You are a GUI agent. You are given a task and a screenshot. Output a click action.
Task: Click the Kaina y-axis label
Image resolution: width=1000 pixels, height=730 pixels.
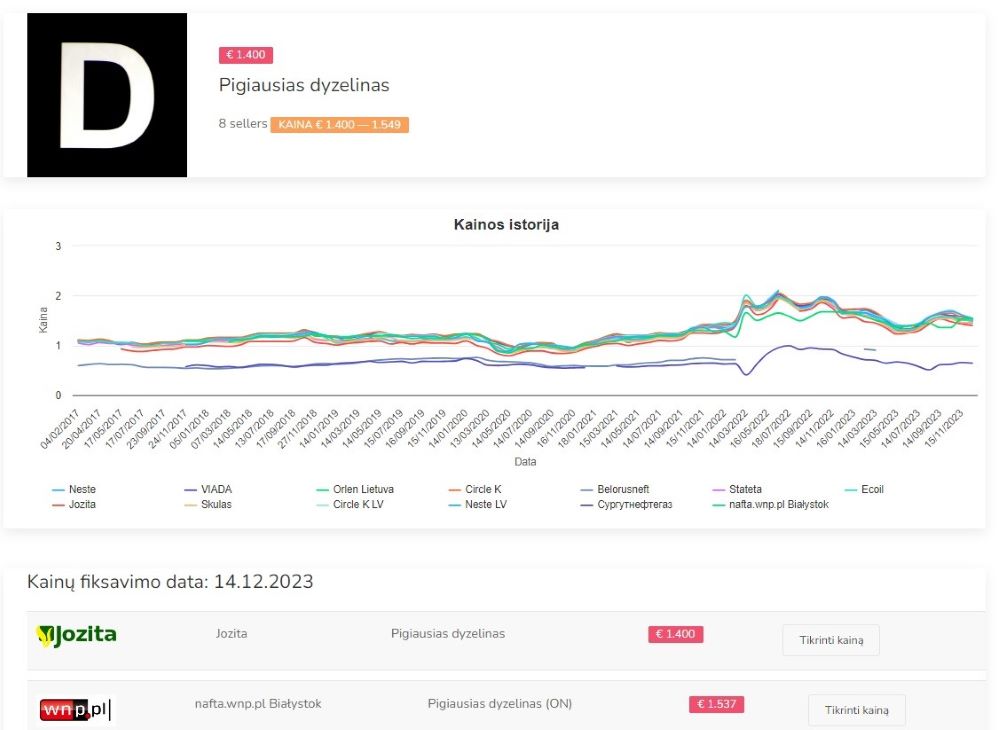coord(43,319)
